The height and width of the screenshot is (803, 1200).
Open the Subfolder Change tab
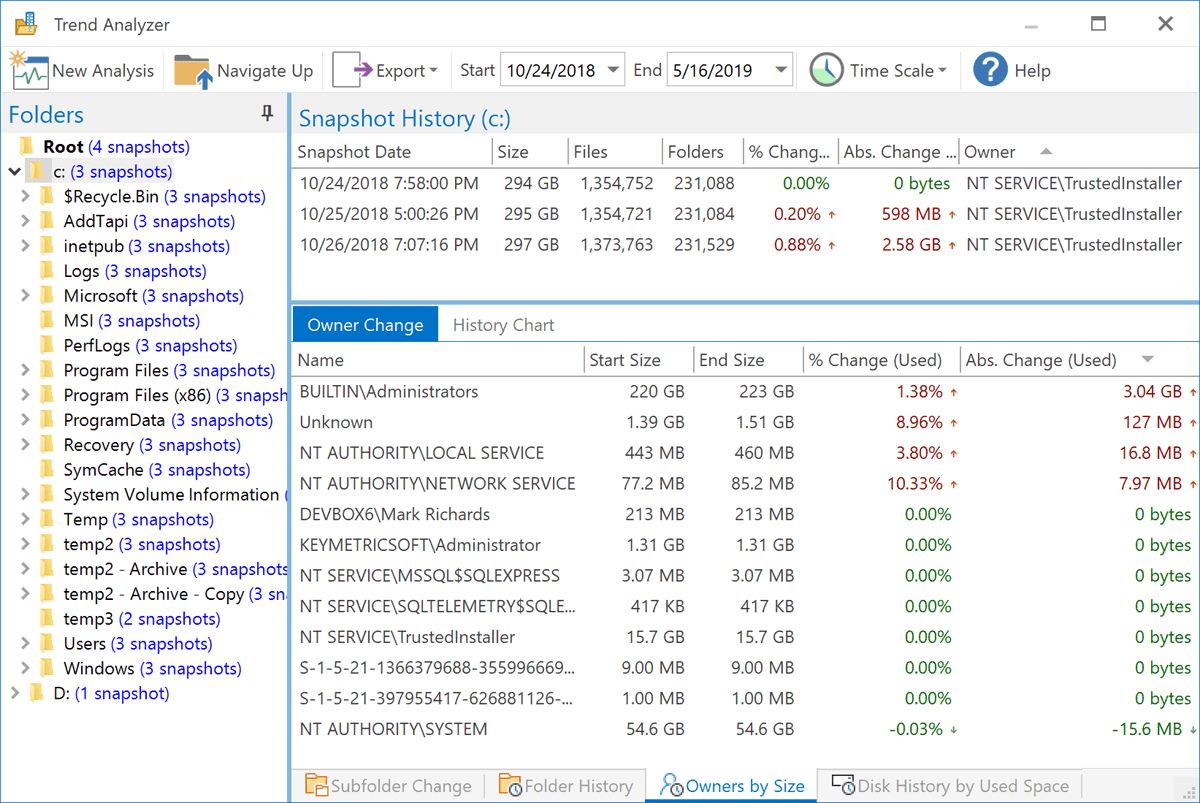pos(388,786)
